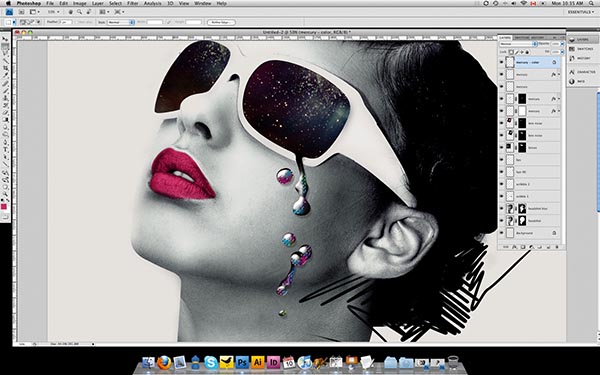Open the Character panel icon

tap(582, 72)
